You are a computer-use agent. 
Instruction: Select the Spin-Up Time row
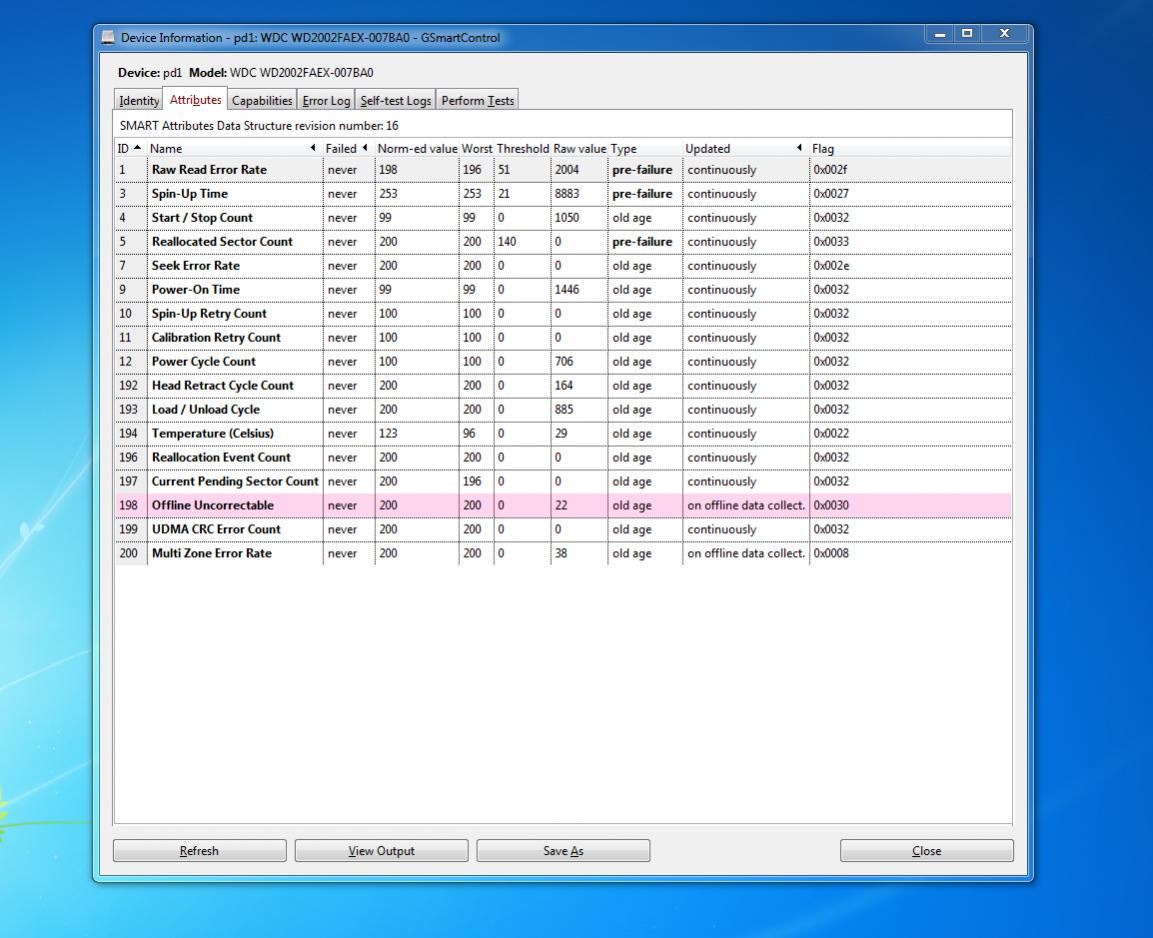coord(563,194)
